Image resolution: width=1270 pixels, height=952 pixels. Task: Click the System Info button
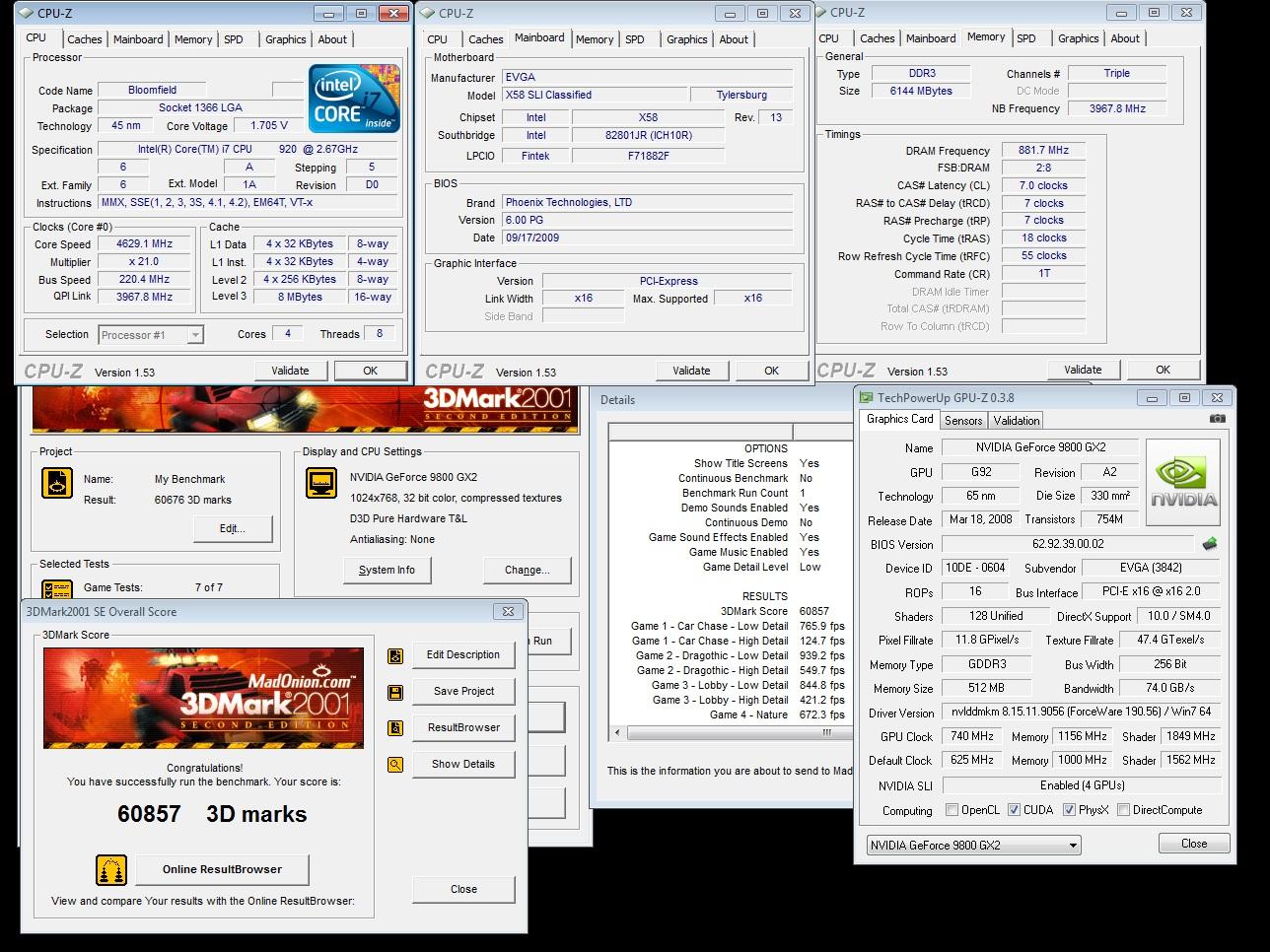pos(387,570)
